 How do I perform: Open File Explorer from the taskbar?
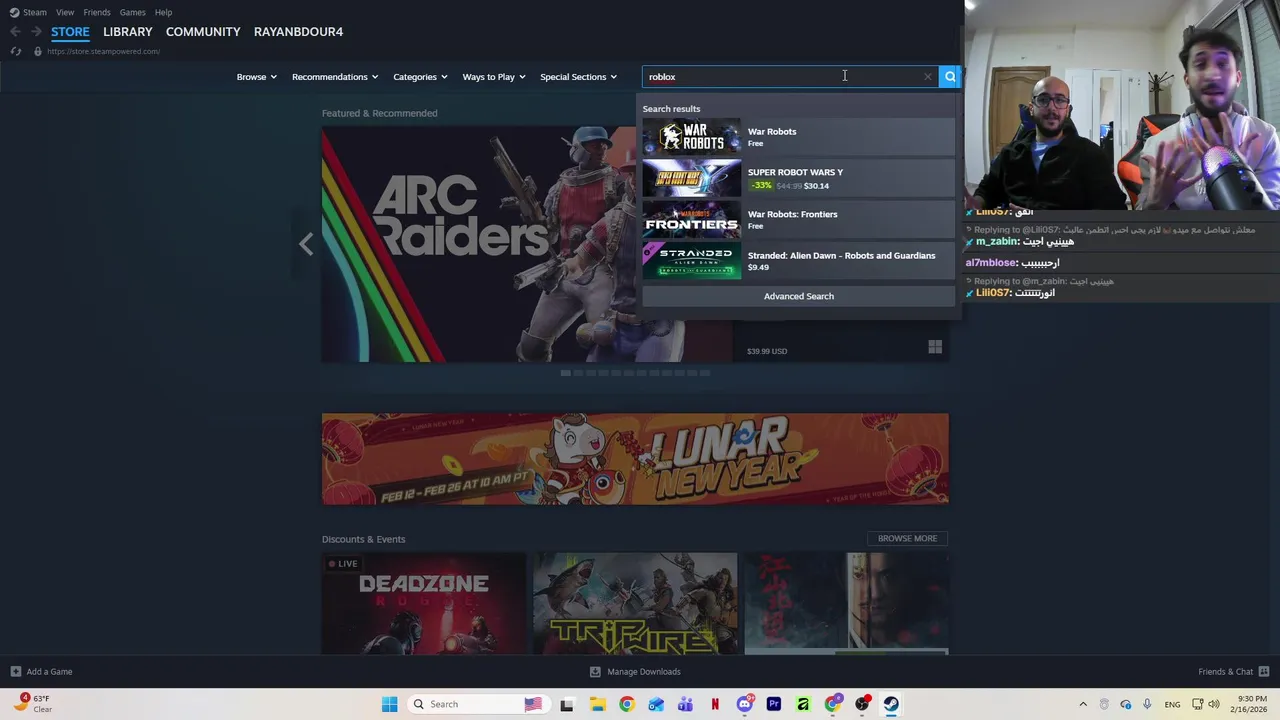pyautogui.click(x=597, y=704)
